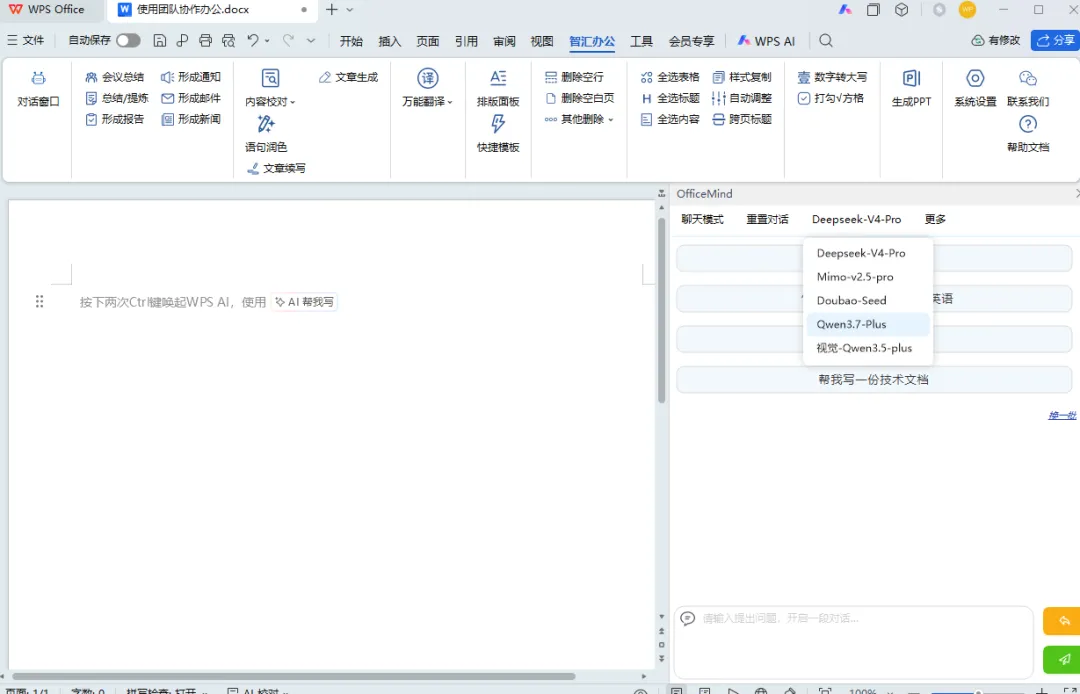Switch to the 开始 tab
Image resolution: width=1080 pixels, height=694 pixels.
pyautogui.click(x=351, y=41)
